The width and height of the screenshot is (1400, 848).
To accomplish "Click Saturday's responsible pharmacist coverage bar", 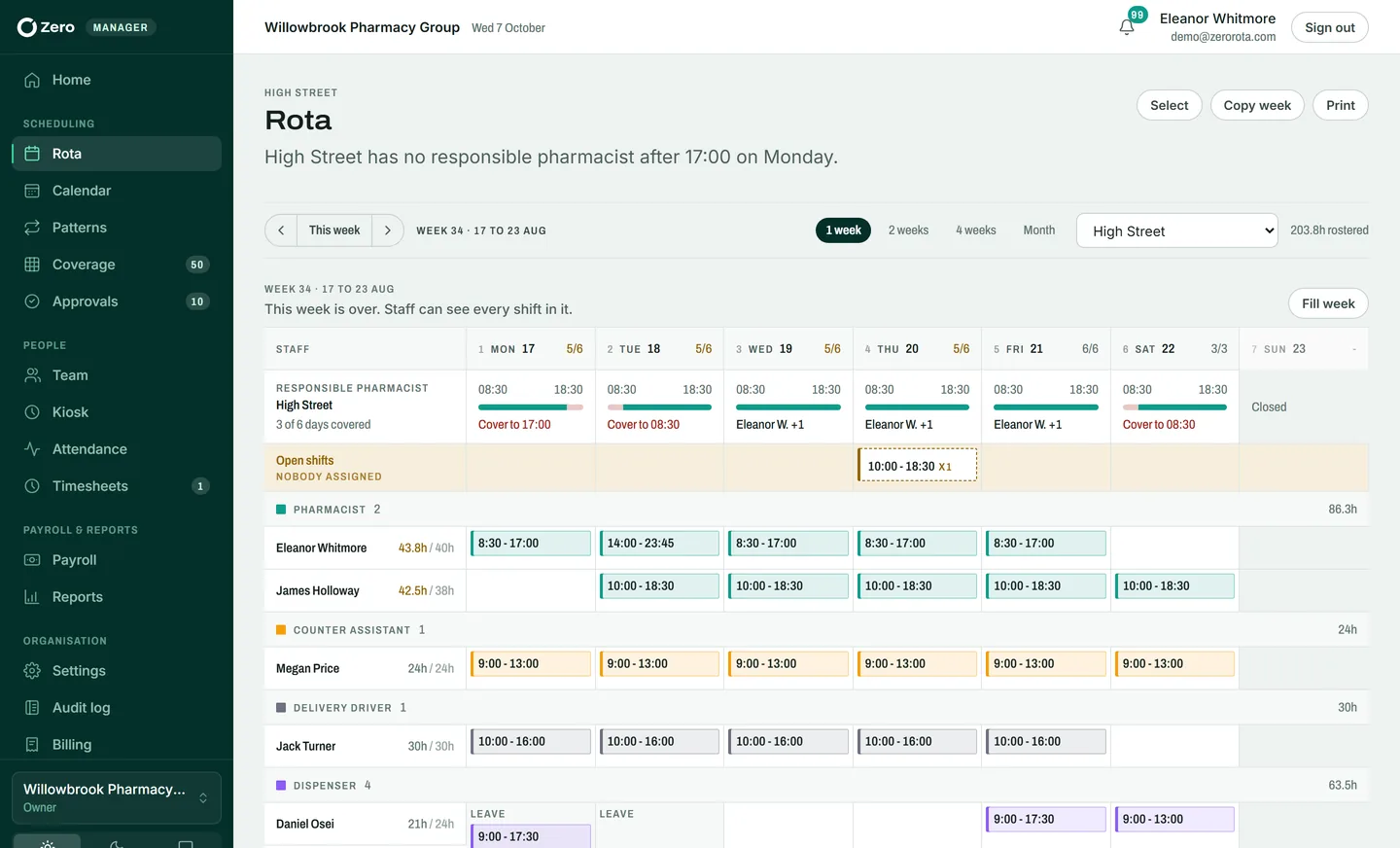I will click(x=1174, y=407).
